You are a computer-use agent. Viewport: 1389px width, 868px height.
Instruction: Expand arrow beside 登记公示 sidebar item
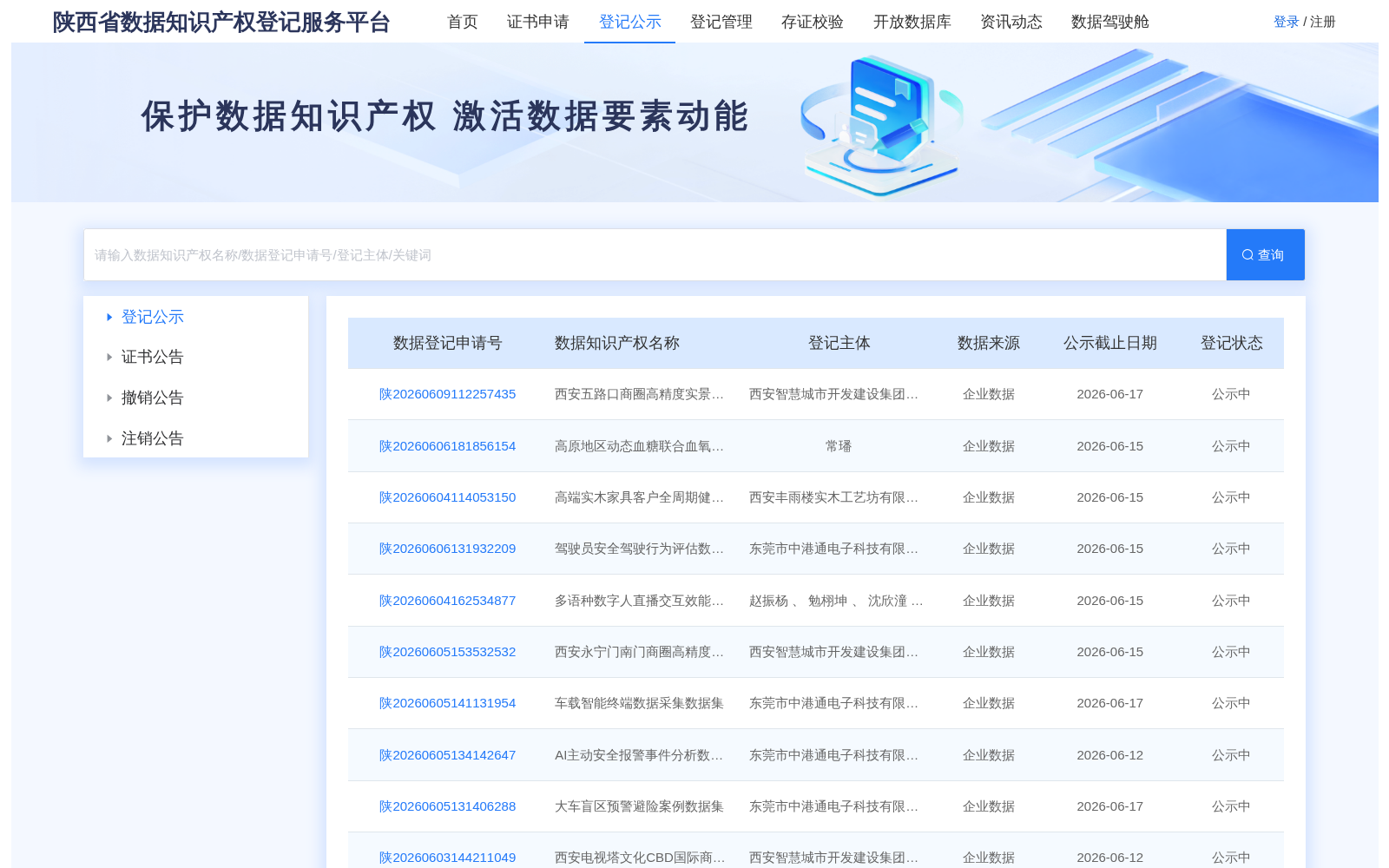tap(109, 317)
